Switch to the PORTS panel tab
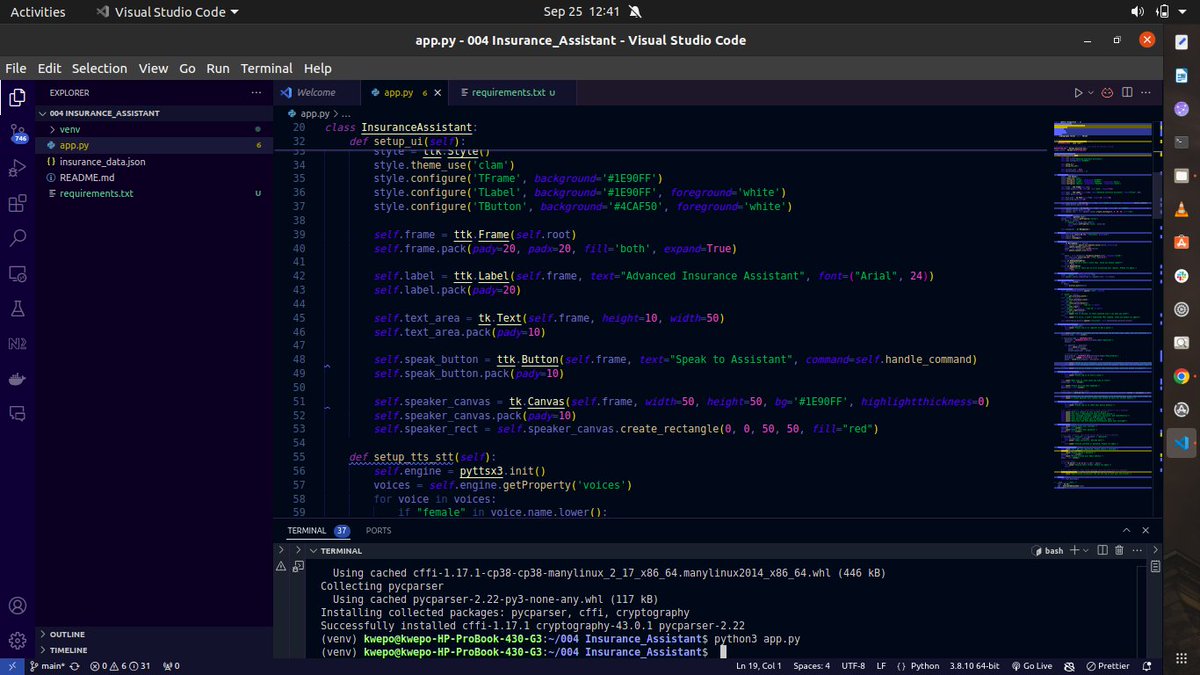Viewport: 1200px width, 675px height. (x=379, y=530)
